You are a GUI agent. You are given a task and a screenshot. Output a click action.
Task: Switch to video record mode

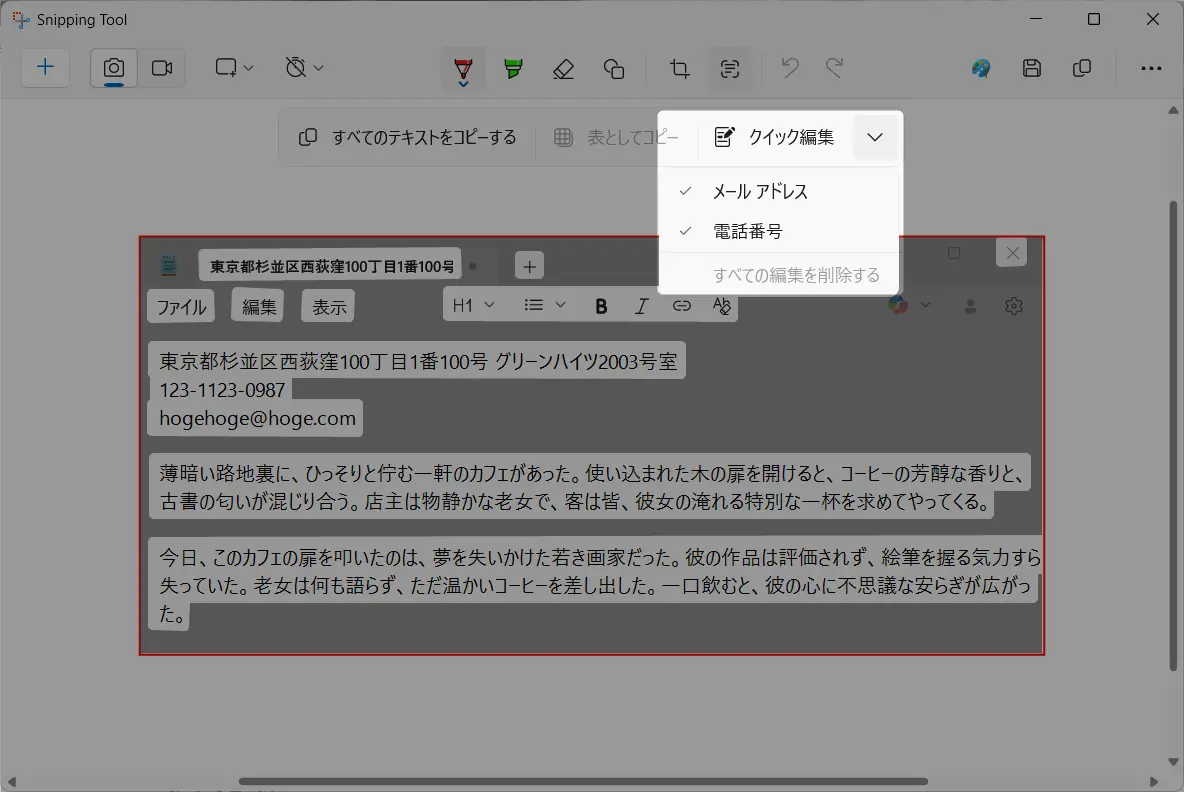point(162,68)
